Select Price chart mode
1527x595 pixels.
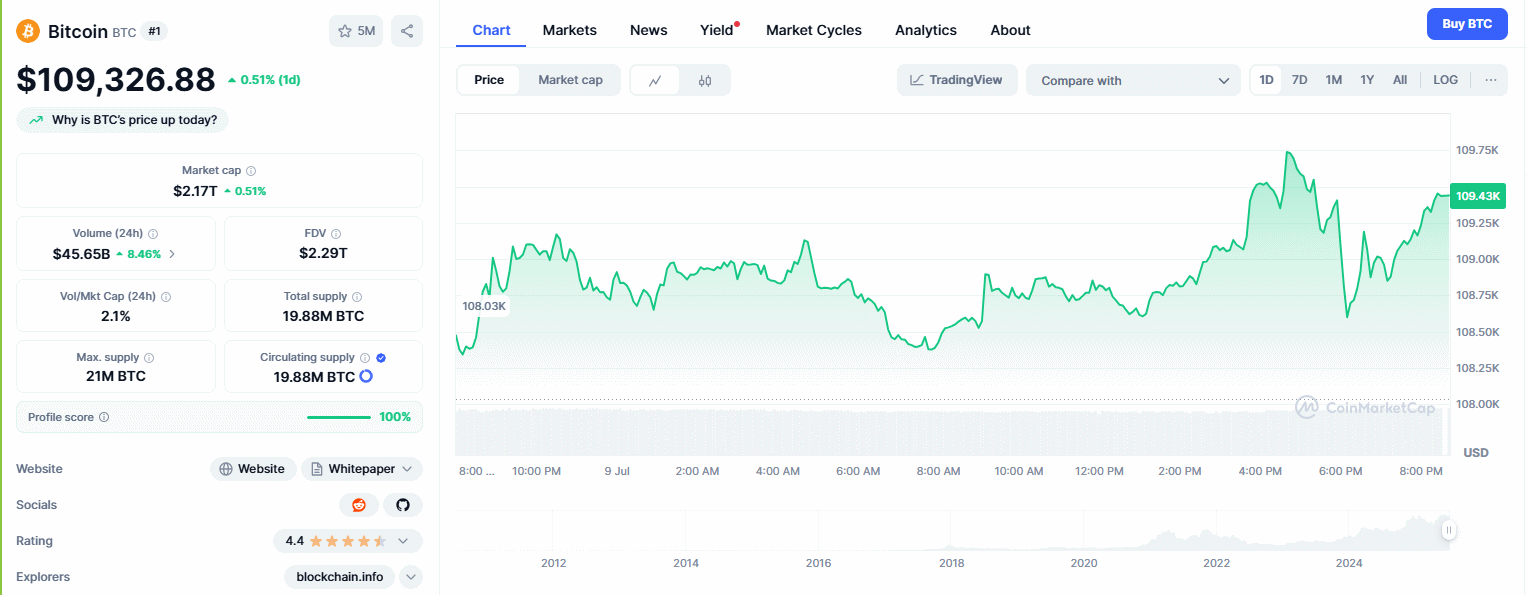point(489,80)
